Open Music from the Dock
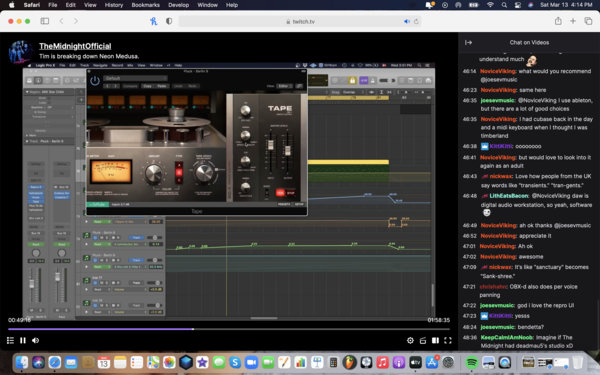The height and width of the screenshot is (375, 600). (x=382, y=362)
